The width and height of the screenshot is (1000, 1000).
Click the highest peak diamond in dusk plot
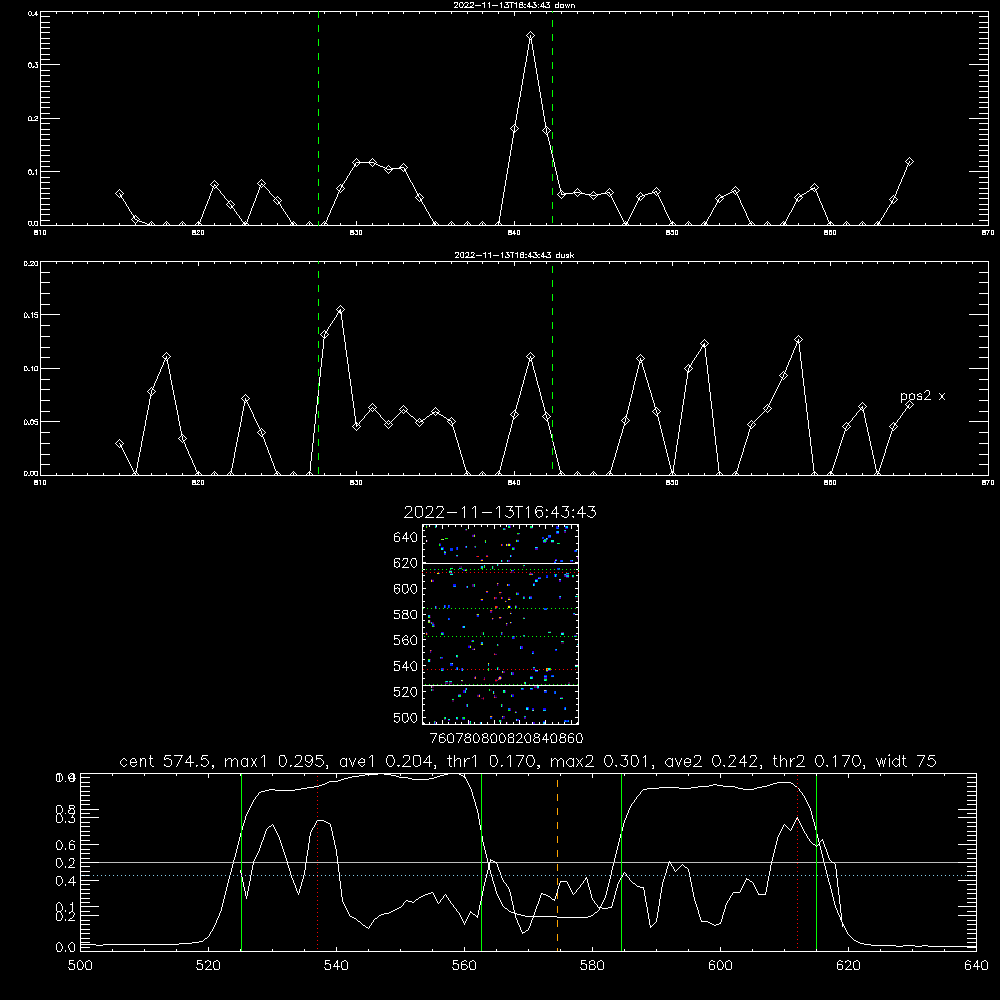tap(341, 310)
